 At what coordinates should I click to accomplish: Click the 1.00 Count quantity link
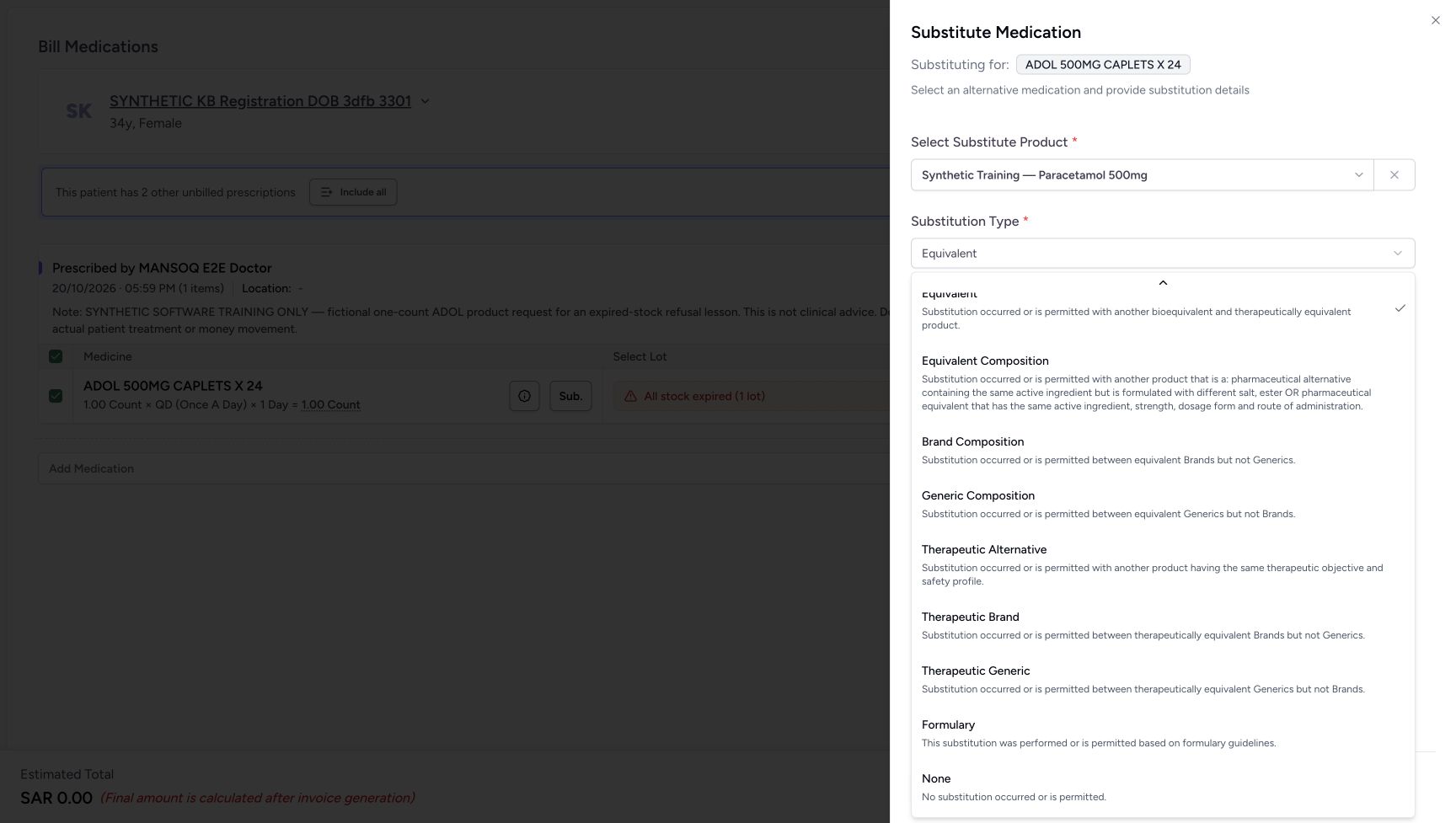(330, 405)
